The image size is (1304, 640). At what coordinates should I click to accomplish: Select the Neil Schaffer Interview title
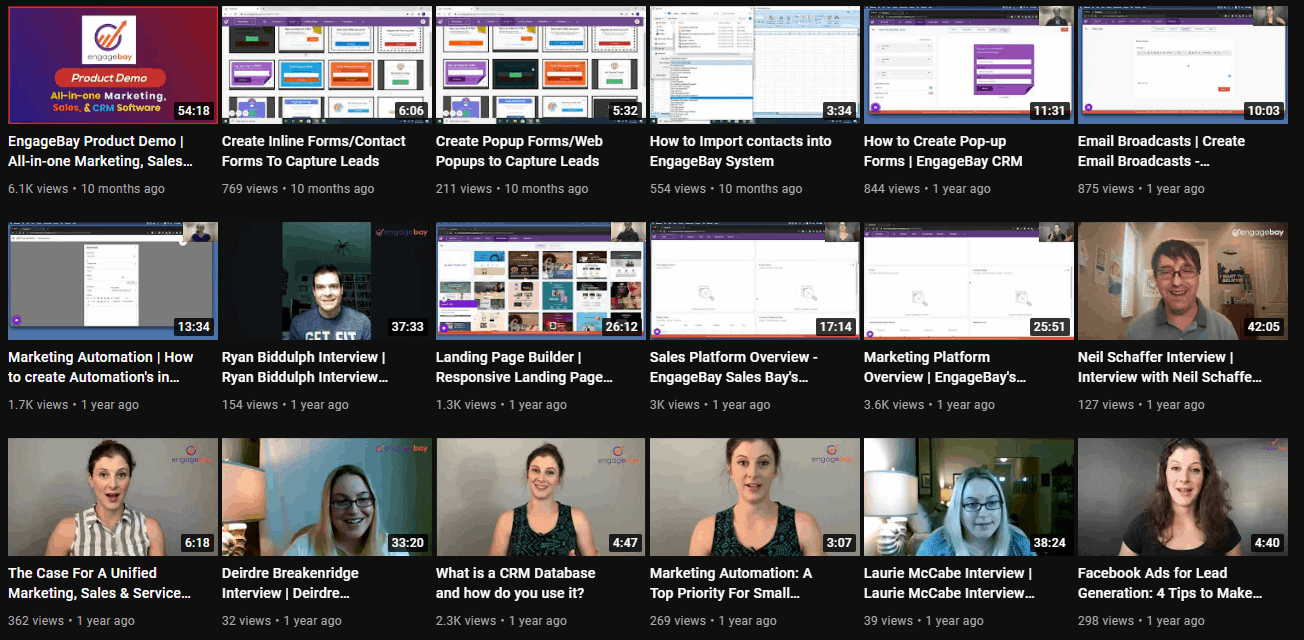click(1180, 367)
